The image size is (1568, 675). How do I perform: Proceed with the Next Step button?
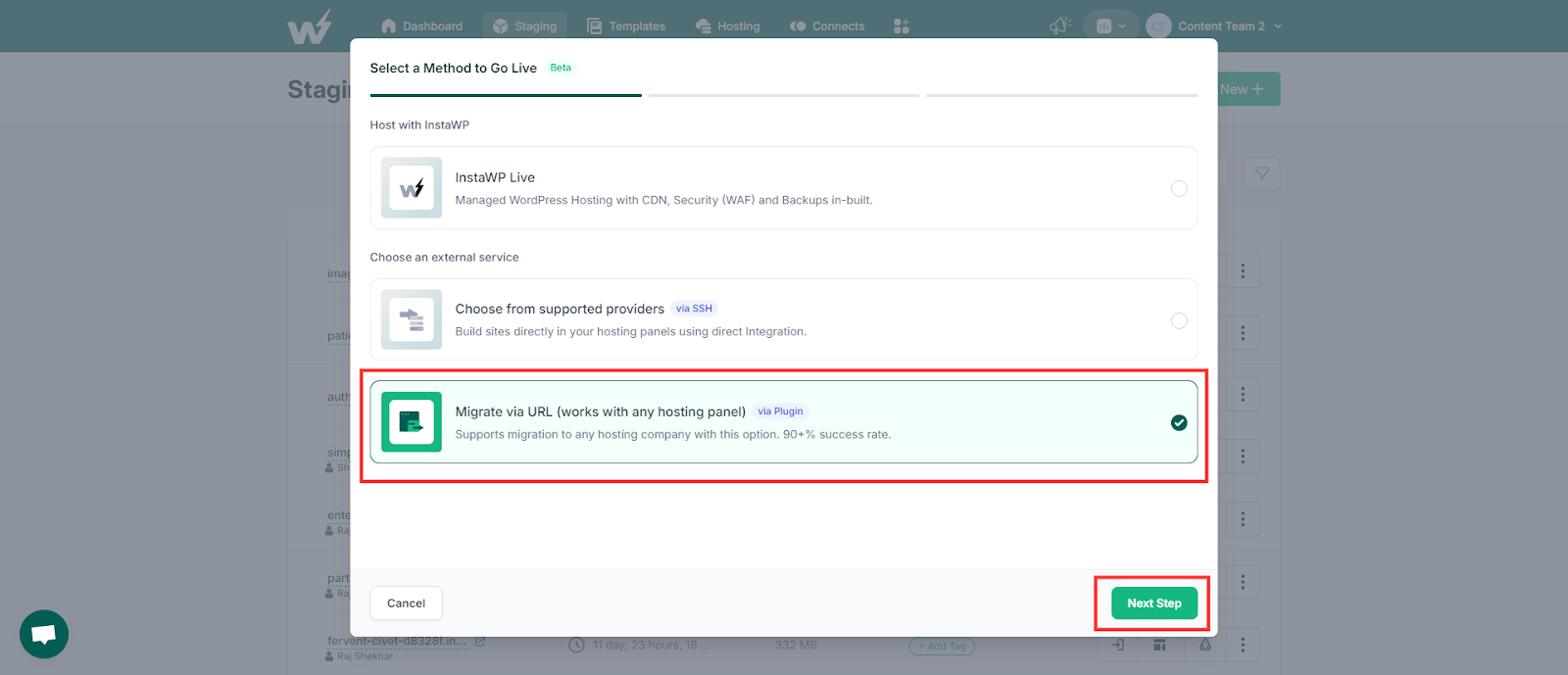pos(1153,603)
